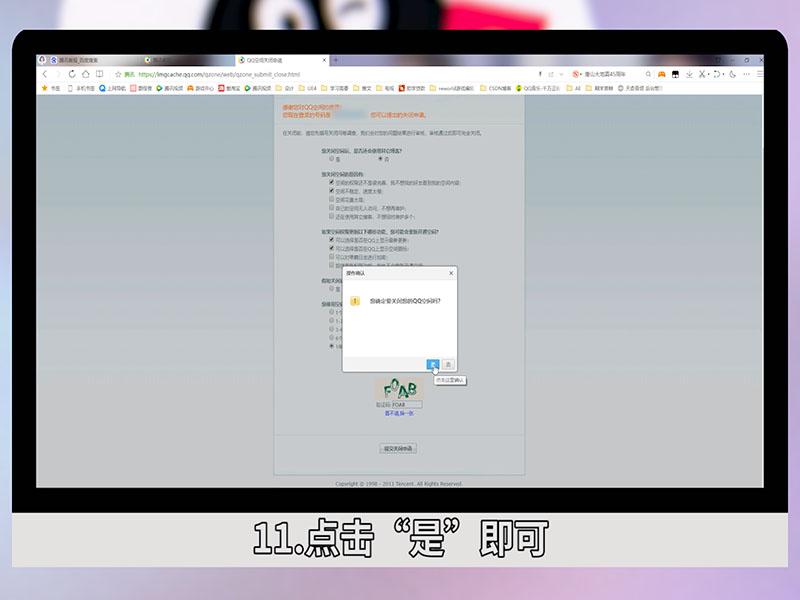The width and height of the screenshot is (800, 600).
Task: Click the 提交关闭申请 submit button
Action: coord(398,448)
